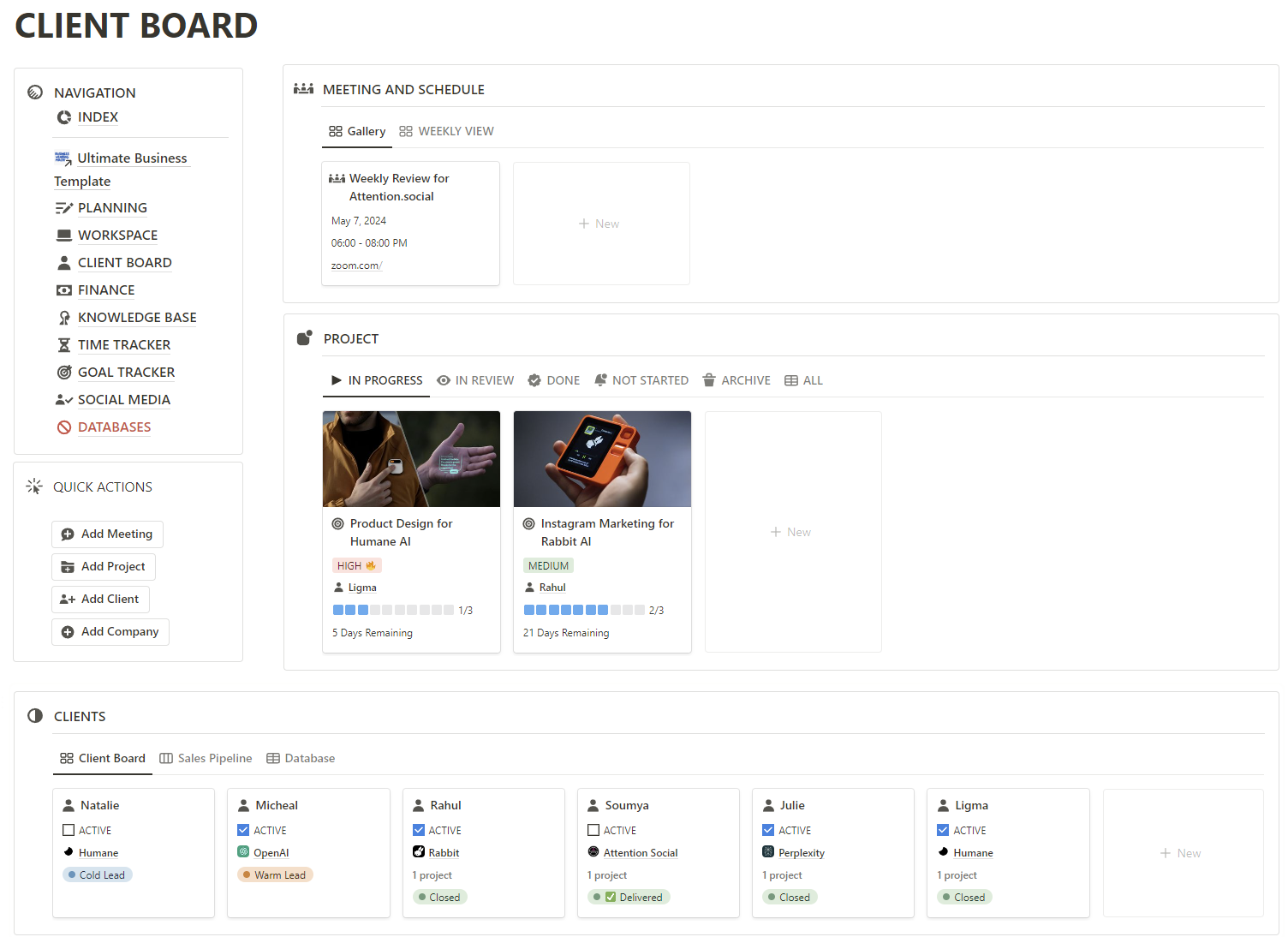The width and height of the screenshot is (1288, 937).
Task: Click the HIGH priority tag
Action: (356, 565)
